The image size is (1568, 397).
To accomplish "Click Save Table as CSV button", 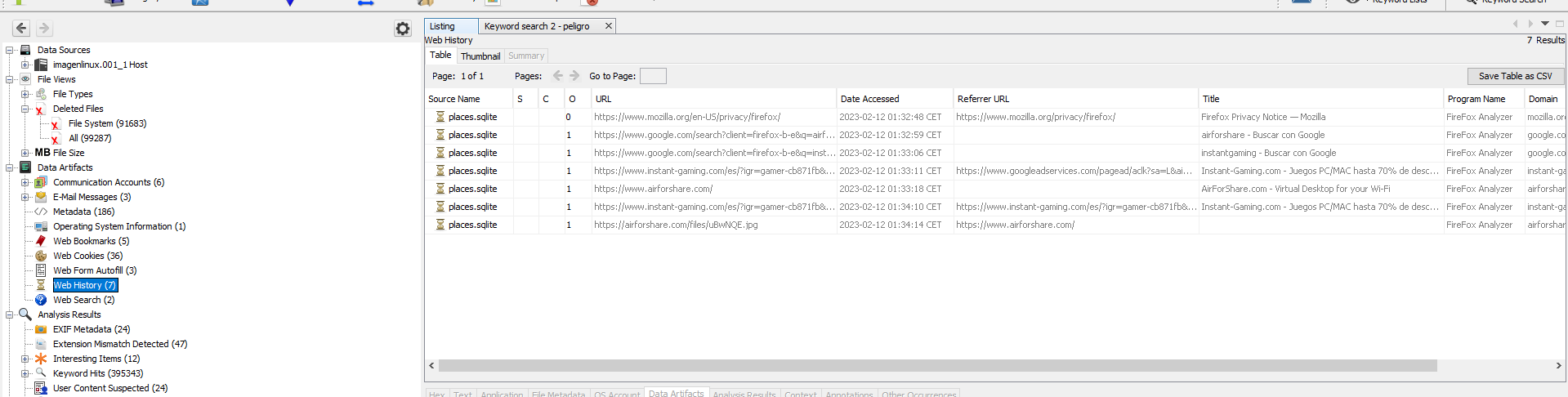I will click(1515, 76).
